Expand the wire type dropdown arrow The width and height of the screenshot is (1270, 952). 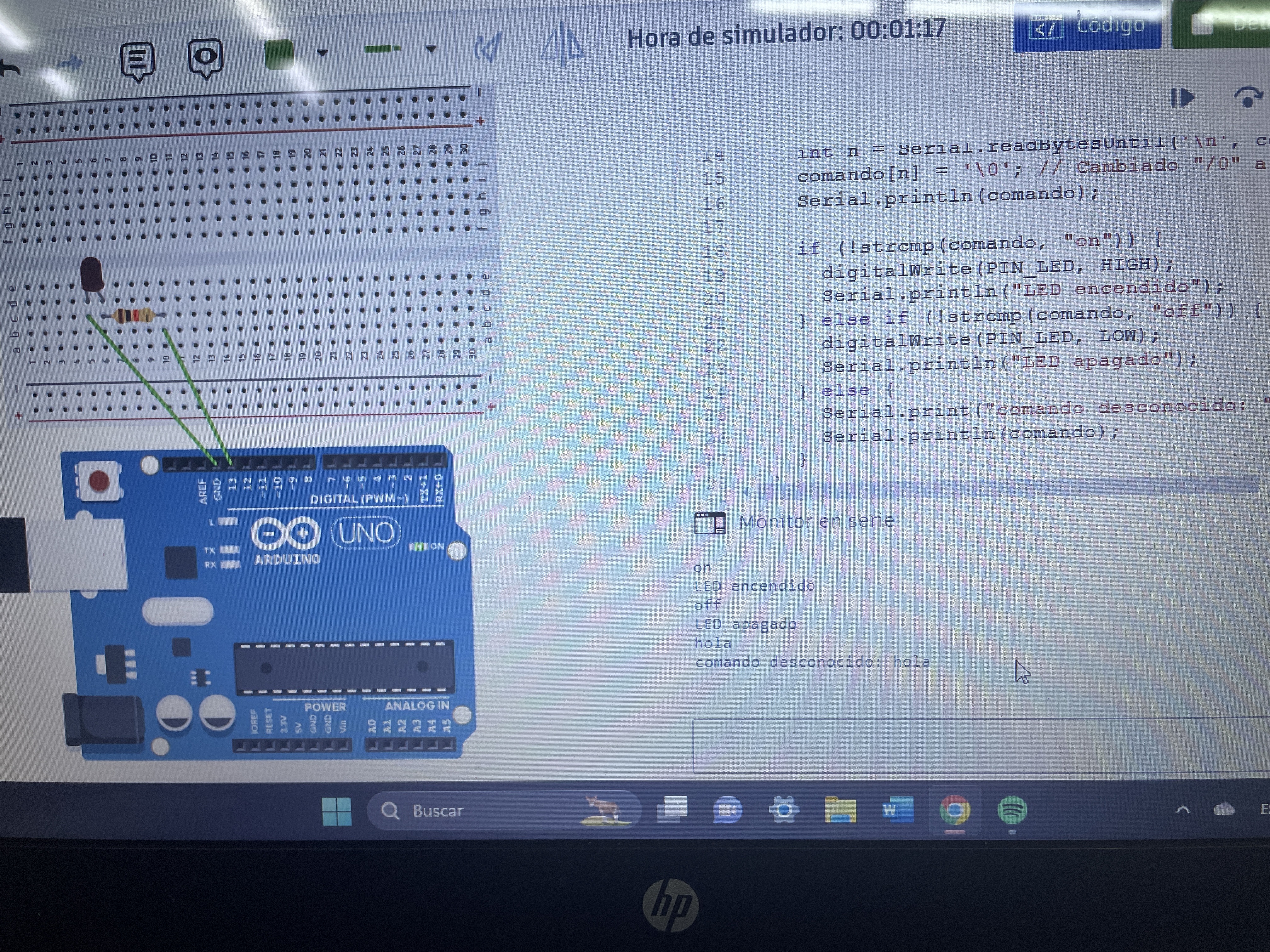pos(431,49)
